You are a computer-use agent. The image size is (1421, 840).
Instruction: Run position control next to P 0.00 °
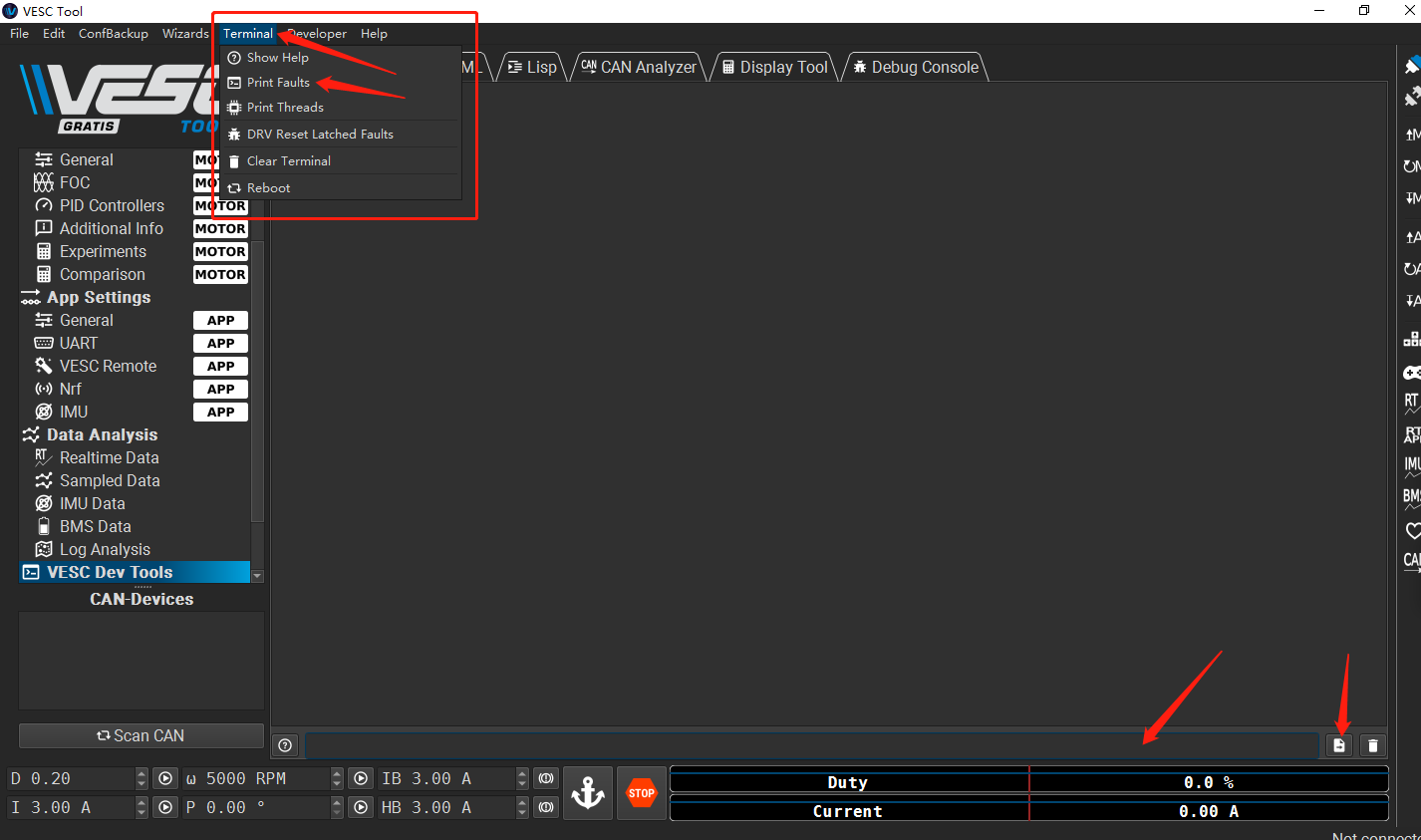361,807
